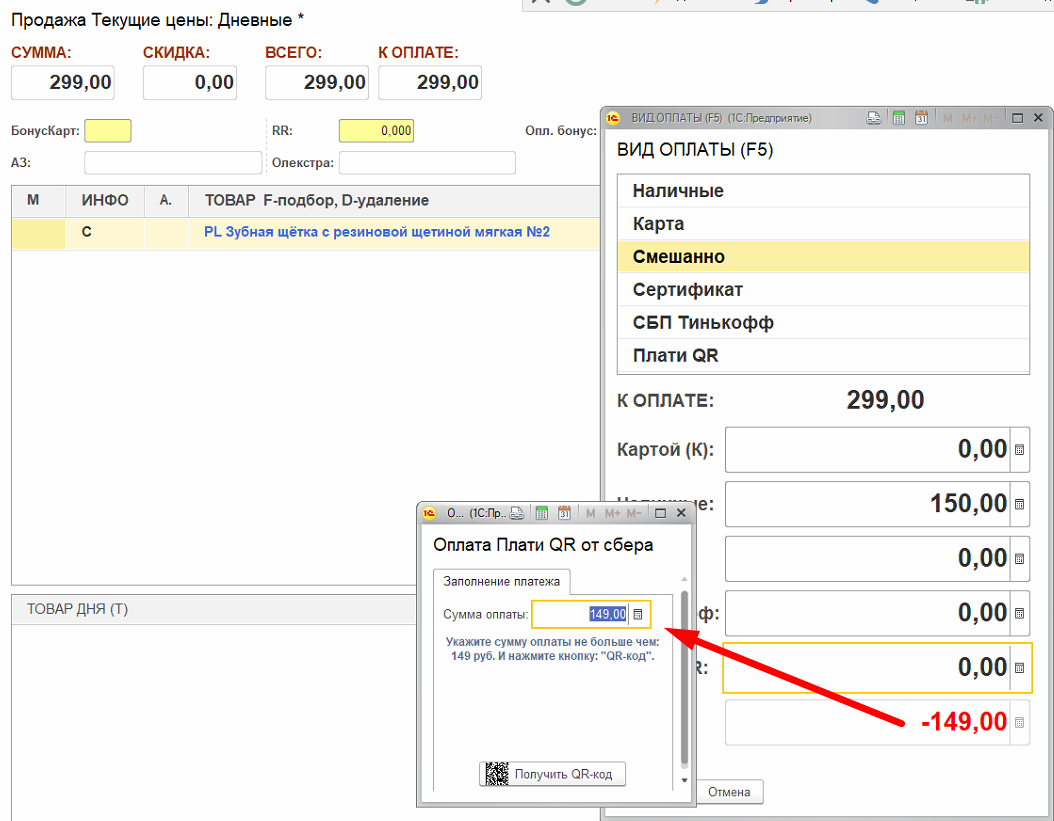
Task: Select the PL Зубная щётка product row
Action: click(376, 233)
